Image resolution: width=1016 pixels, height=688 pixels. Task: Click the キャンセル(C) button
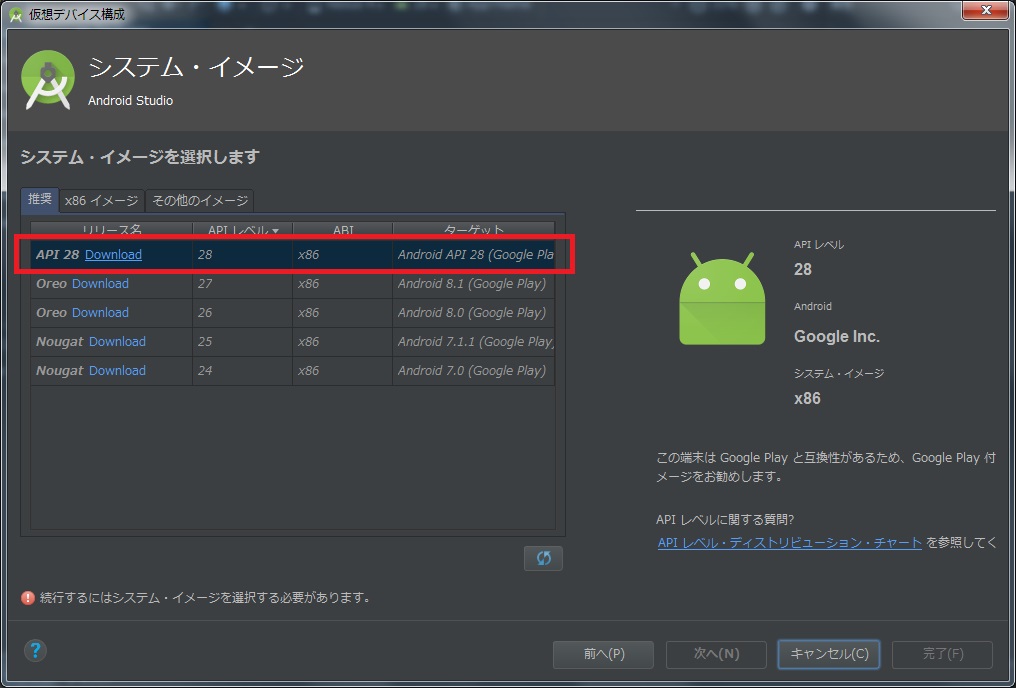click(x=829, y=654)
